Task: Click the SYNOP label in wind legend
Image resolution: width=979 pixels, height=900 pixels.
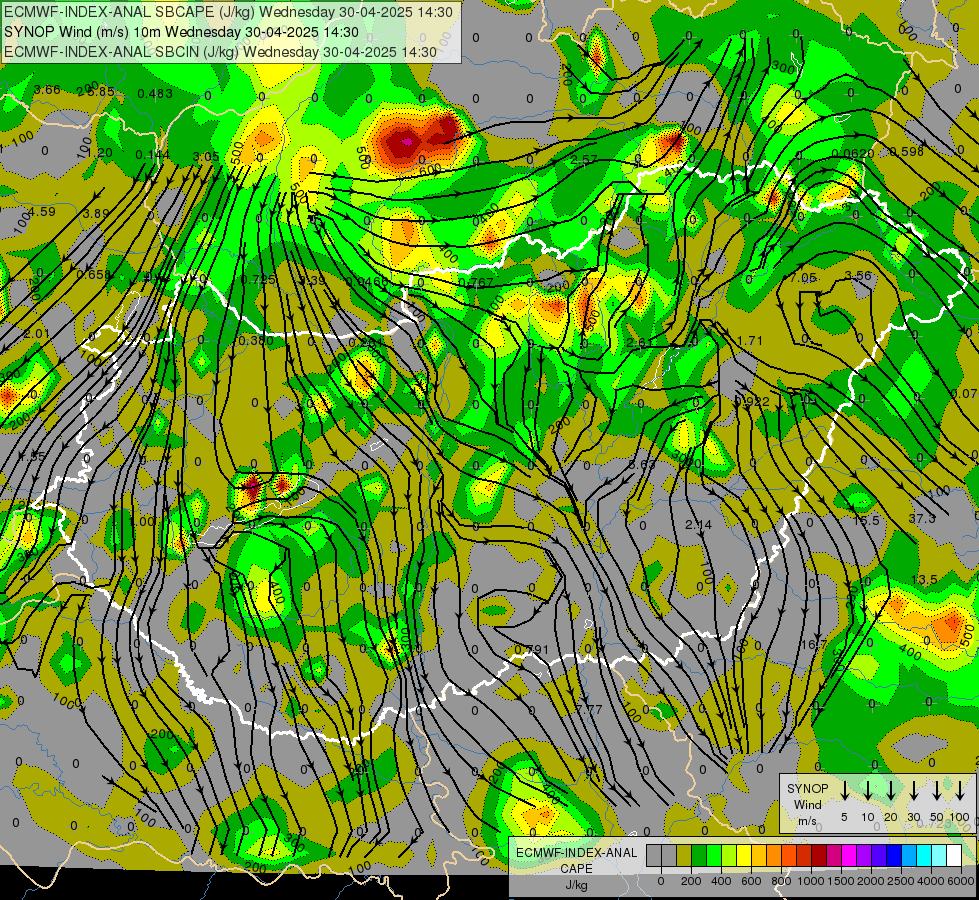Action: coord(807,788)
